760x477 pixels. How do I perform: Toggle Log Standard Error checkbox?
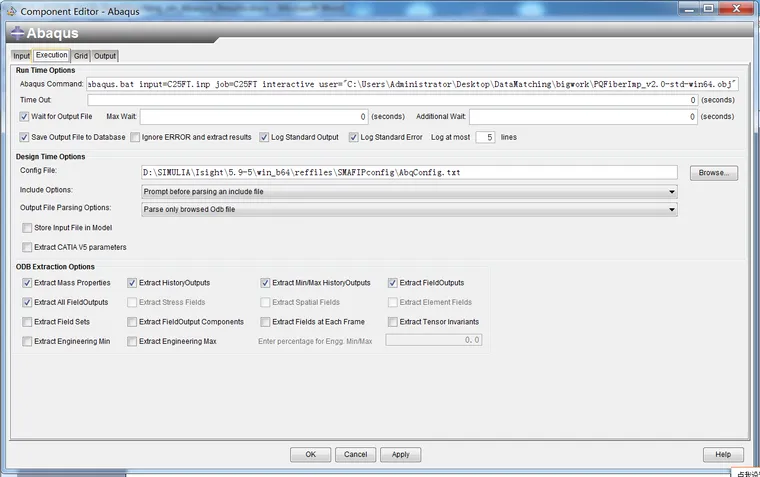coord(353,138)
